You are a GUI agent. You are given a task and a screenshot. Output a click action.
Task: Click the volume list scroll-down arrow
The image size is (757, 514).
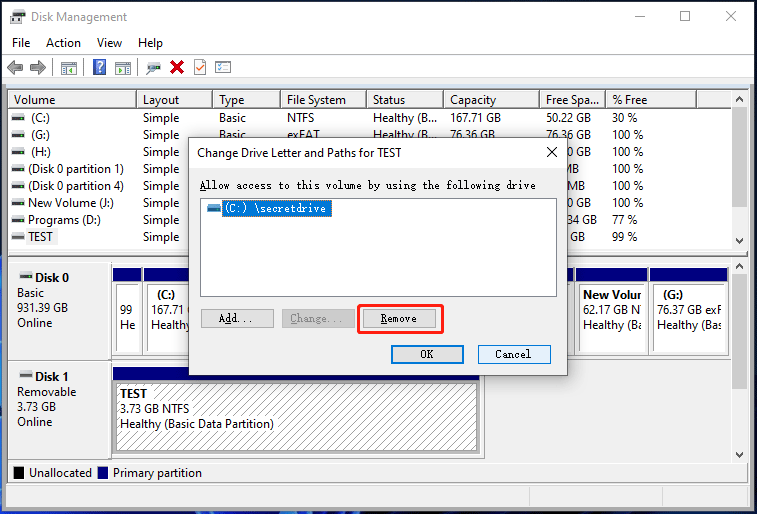pos(739,240)
